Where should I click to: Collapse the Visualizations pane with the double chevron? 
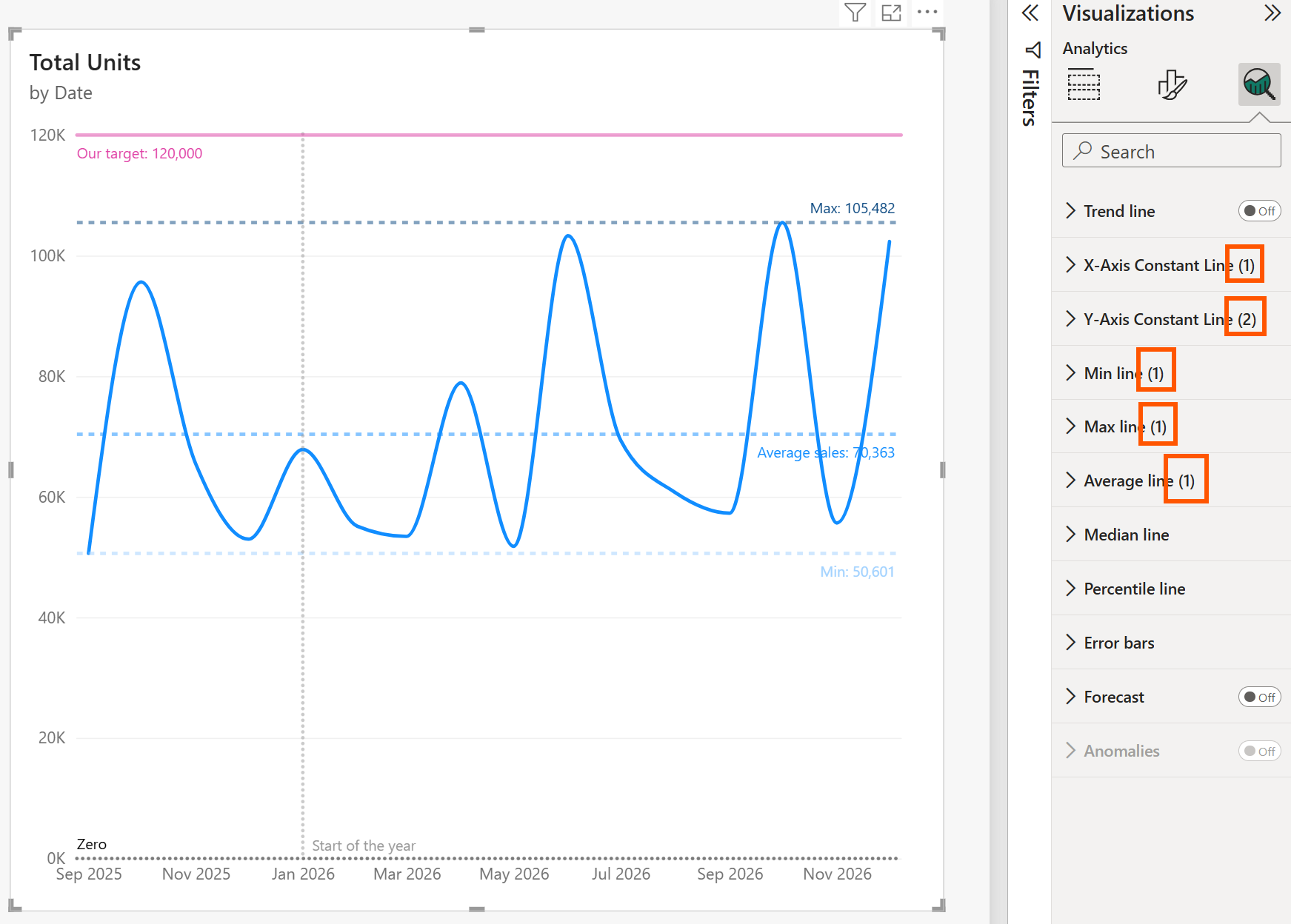point(1030,13)
